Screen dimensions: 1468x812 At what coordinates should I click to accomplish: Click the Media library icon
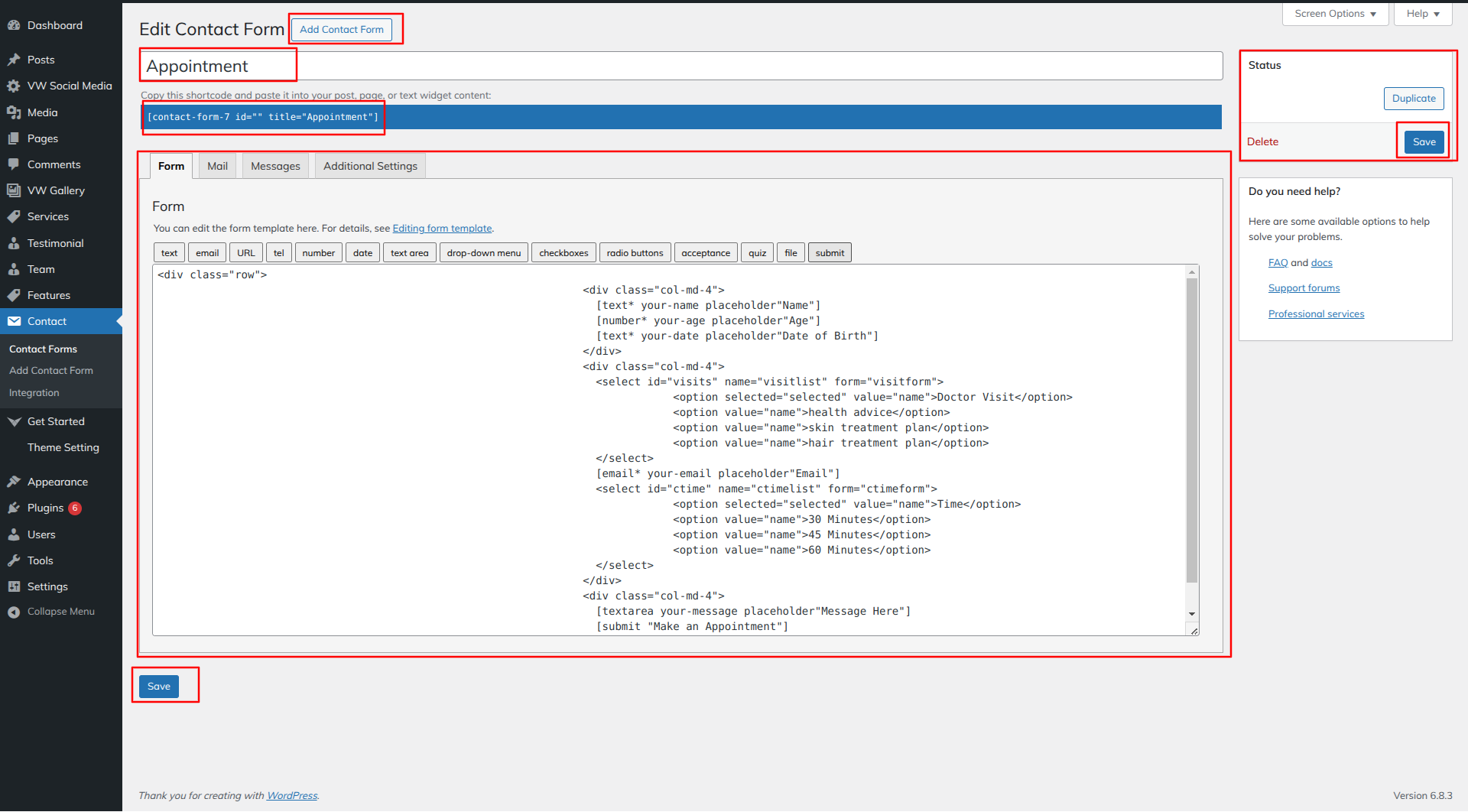tap(14, 112)
